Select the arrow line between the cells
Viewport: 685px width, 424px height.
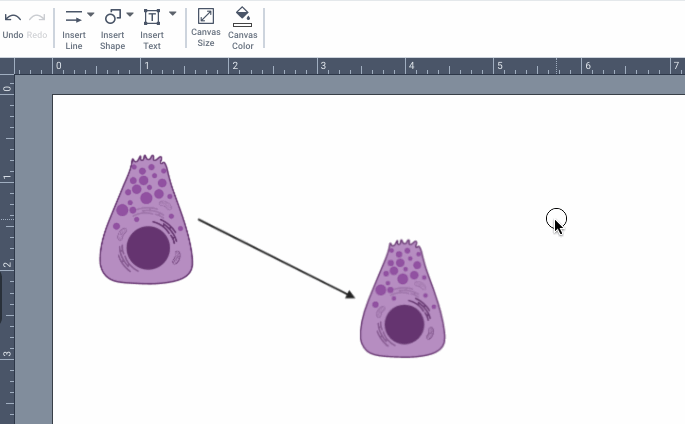click(275, 257)
